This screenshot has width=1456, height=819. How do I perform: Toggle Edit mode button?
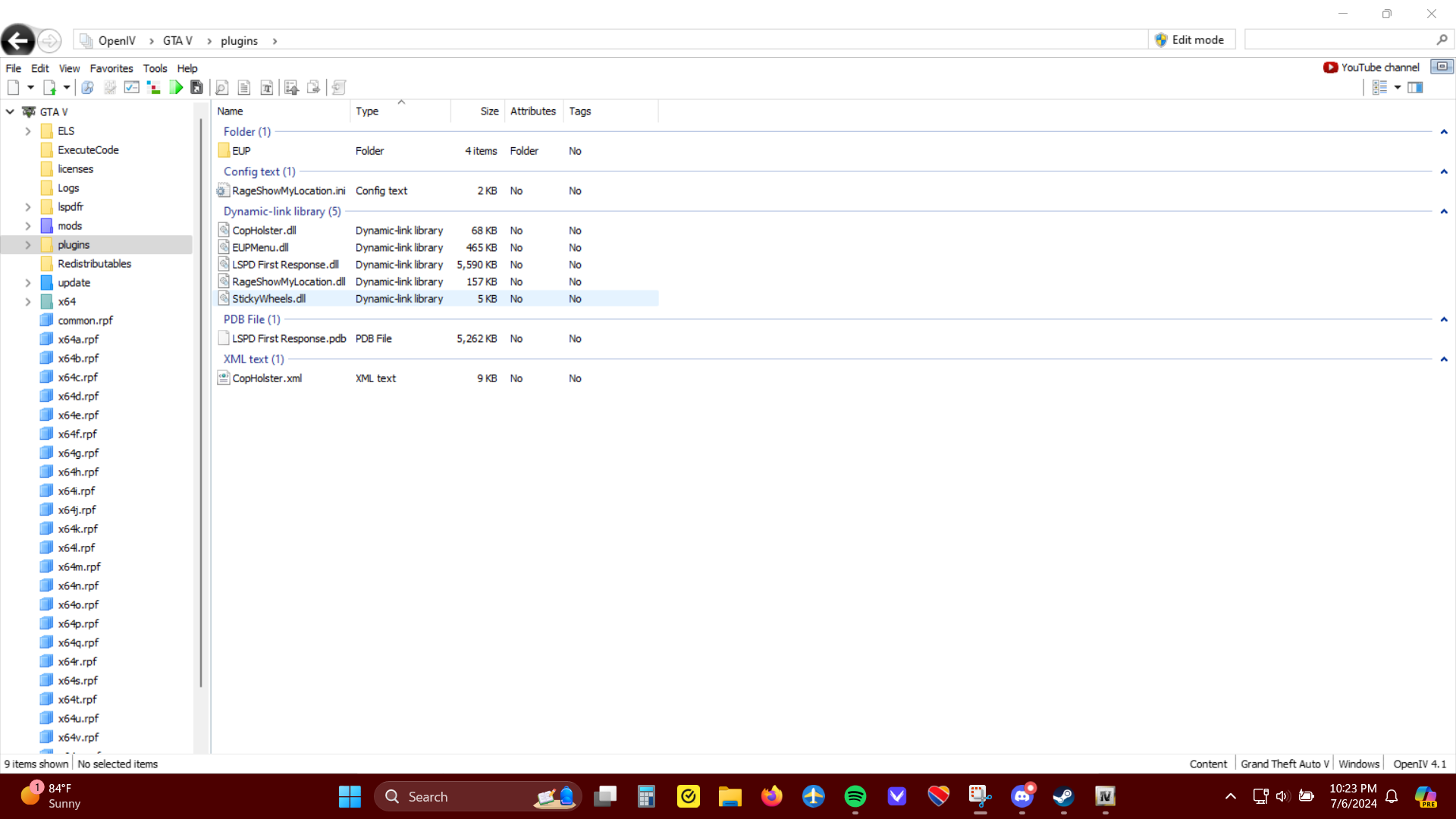click(1189, 40)
